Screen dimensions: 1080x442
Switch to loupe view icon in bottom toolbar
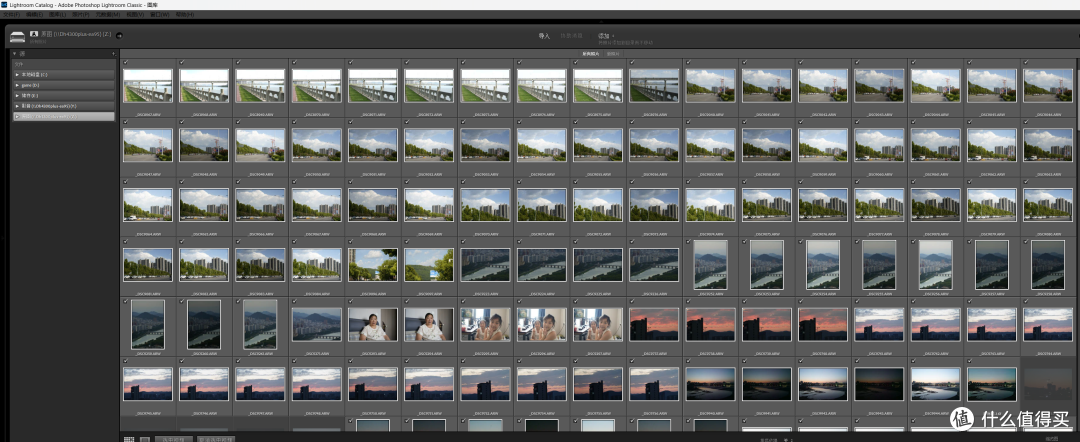coord(145,439)
